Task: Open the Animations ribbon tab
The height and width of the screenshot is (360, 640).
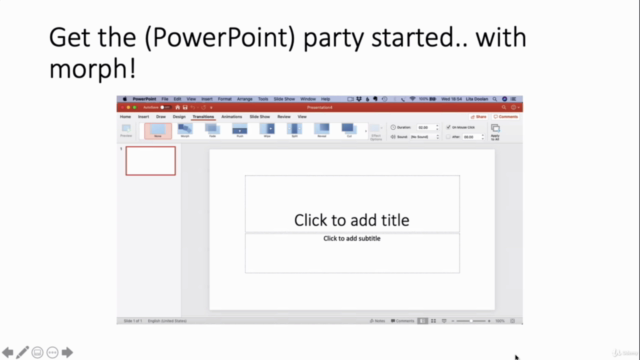Action: 231,117
